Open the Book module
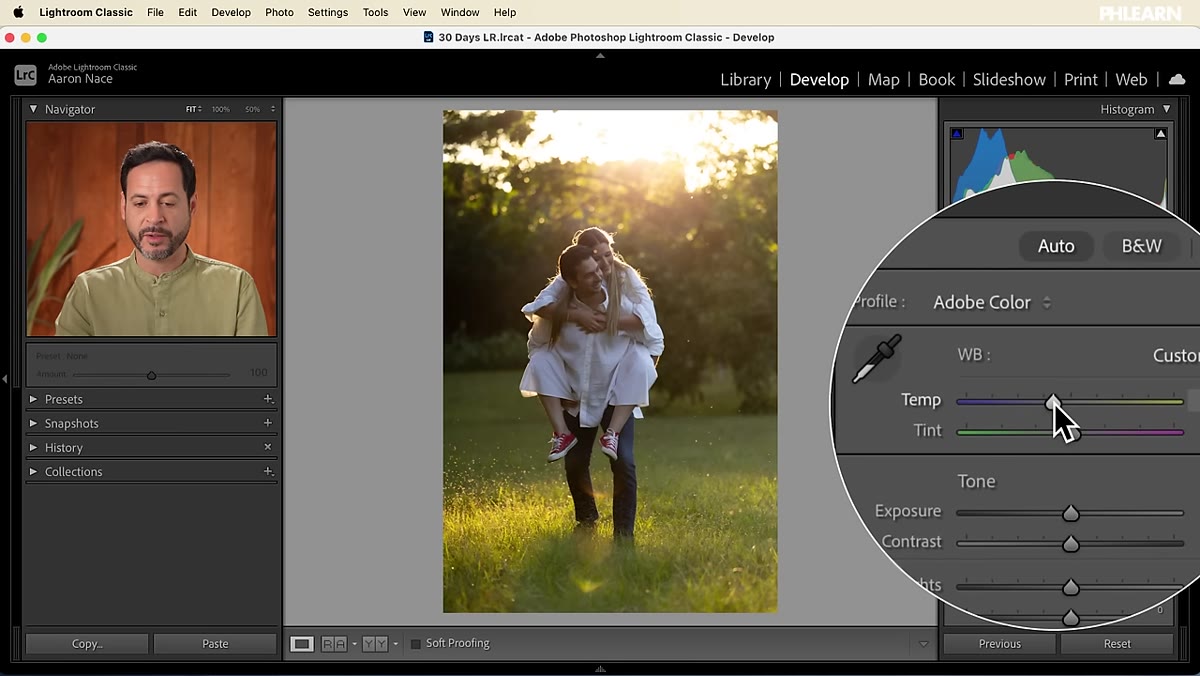 pos(937,79)
